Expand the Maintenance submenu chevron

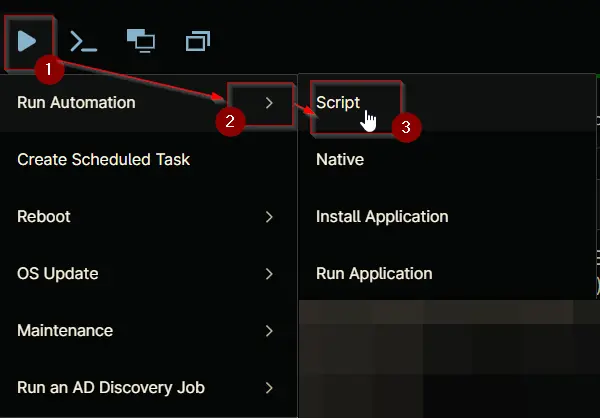[x=269, y=331]
